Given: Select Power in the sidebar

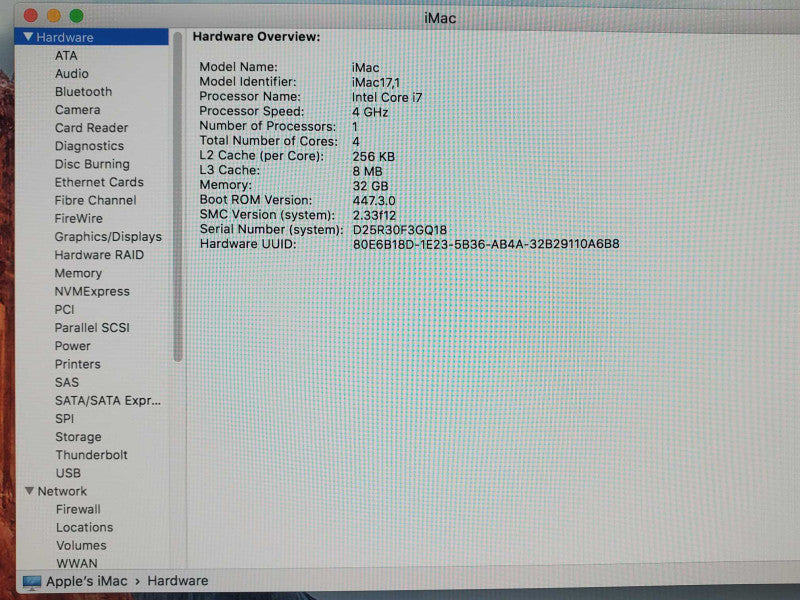Looking at the screenshot, I should click(73, 346).
